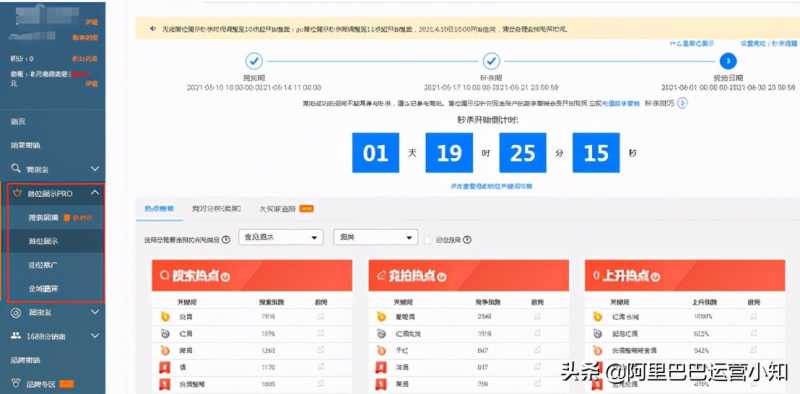The width and height of the screenshot is (800, 394).
Task: Click the left blue link at top right
Action: tap(691, 44)
